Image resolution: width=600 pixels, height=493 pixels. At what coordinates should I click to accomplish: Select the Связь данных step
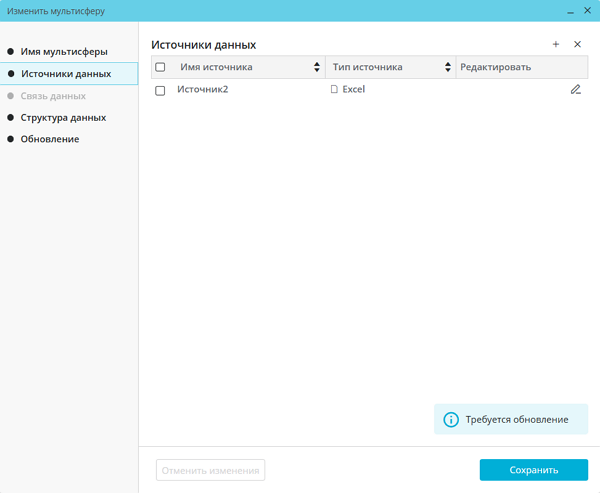pos(53,96)
